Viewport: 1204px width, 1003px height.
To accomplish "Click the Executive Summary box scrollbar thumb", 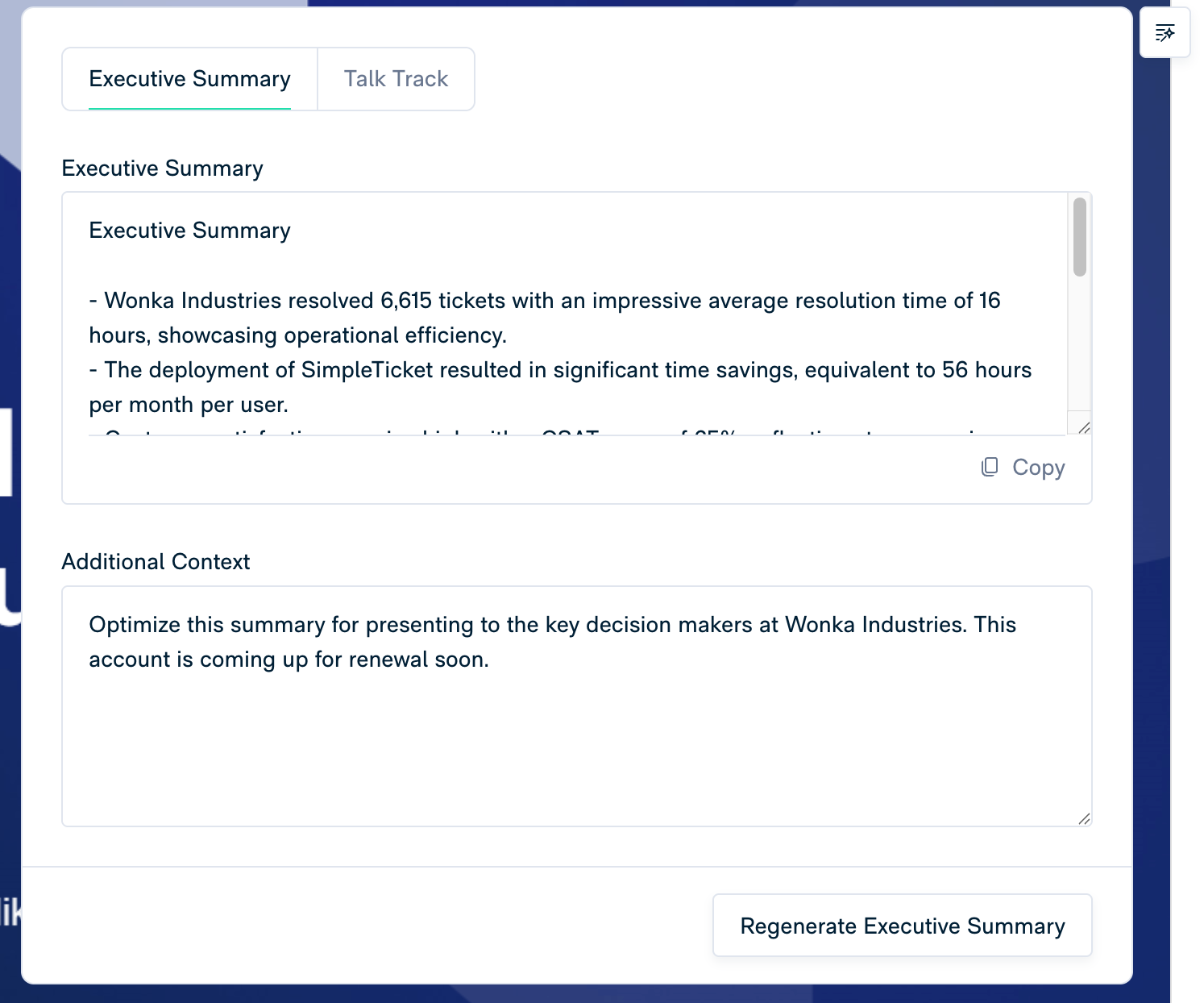I will click(1079, 237).
